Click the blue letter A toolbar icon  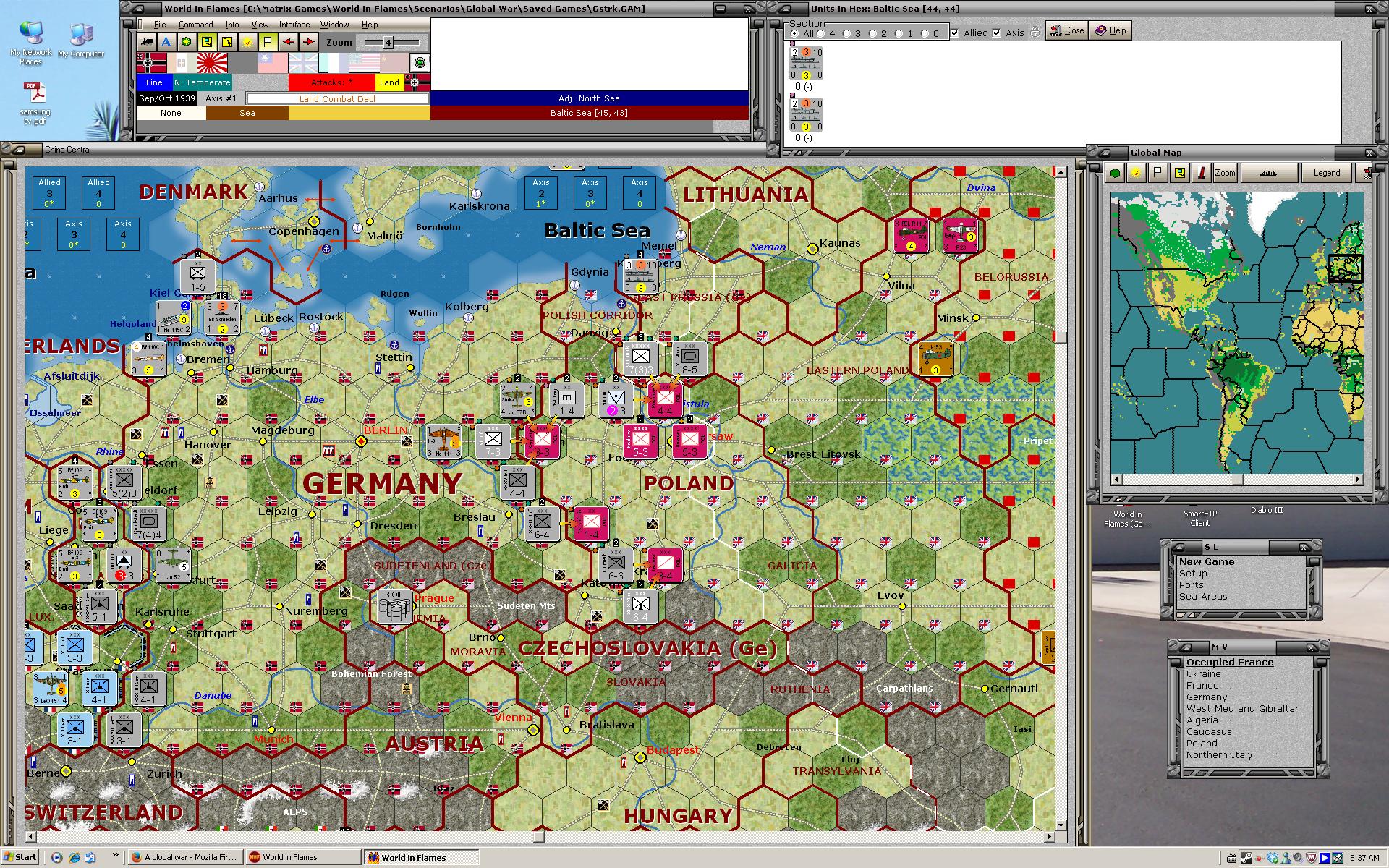[x=166, y=42]
